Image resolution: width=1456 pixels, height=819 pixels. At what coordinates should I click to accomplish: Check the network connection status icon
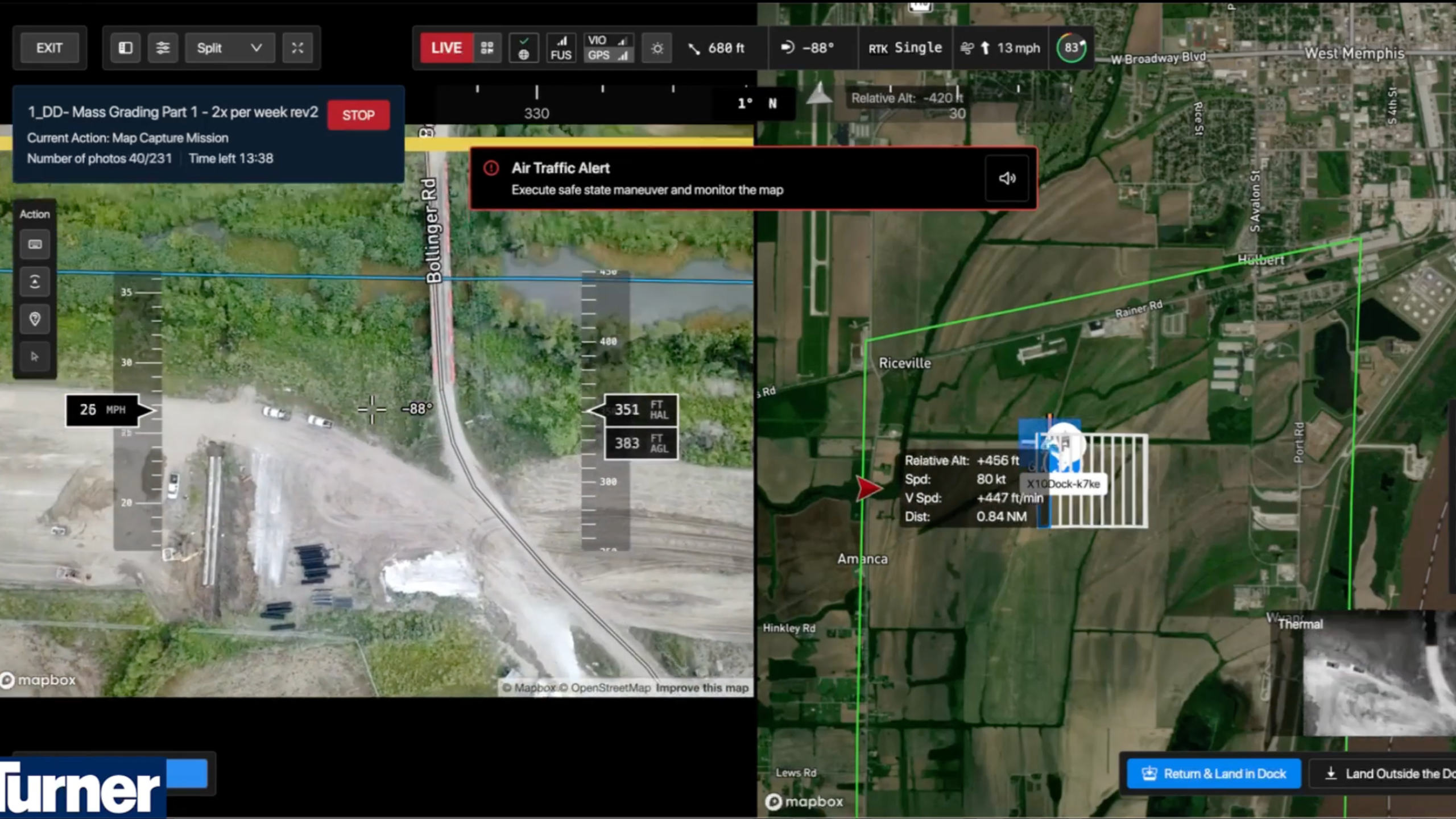pyautogui.click(x=524, y=48)
